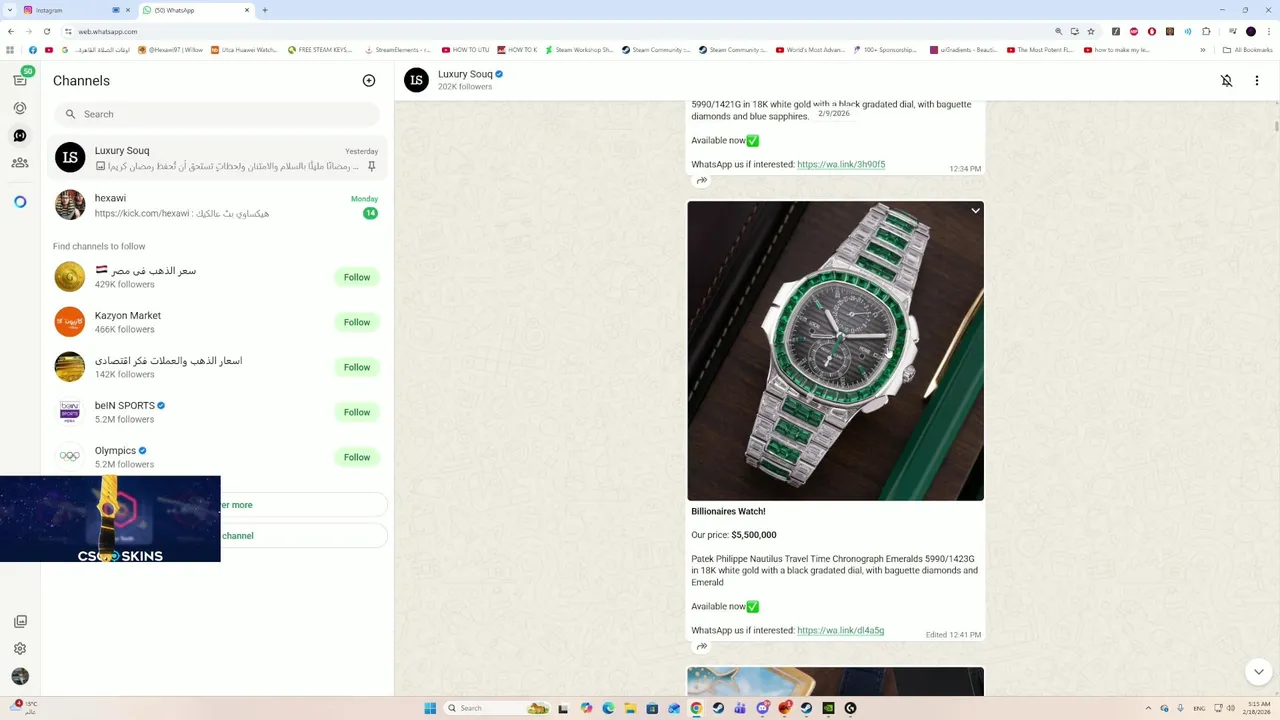This screenshot has height=720, width=1280.
Task: Open the hexawi channel row
Action: click(216, 205)
